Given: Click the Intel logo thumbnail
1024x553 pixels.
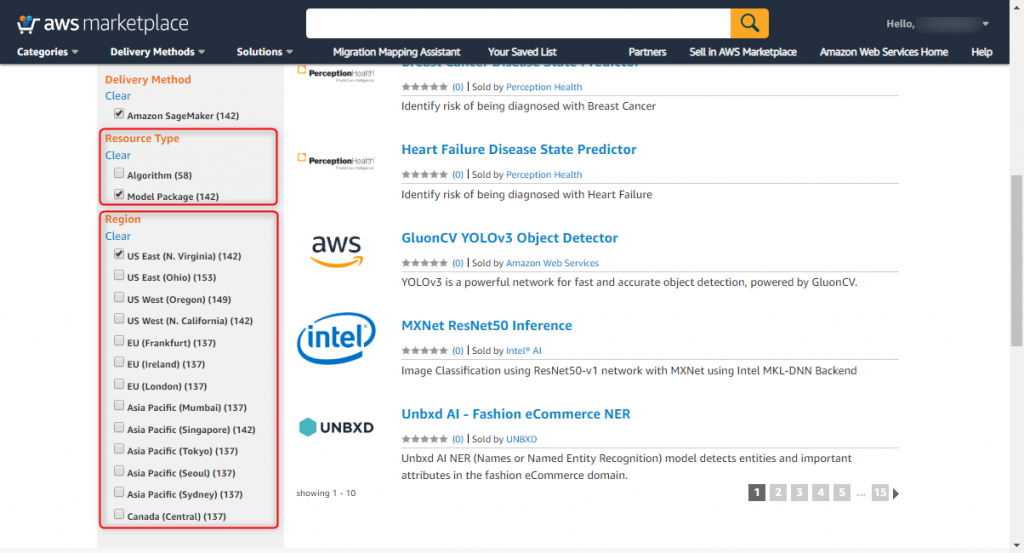Looking at the screenshot, I should pyautogui.click(x=336, y=338).
